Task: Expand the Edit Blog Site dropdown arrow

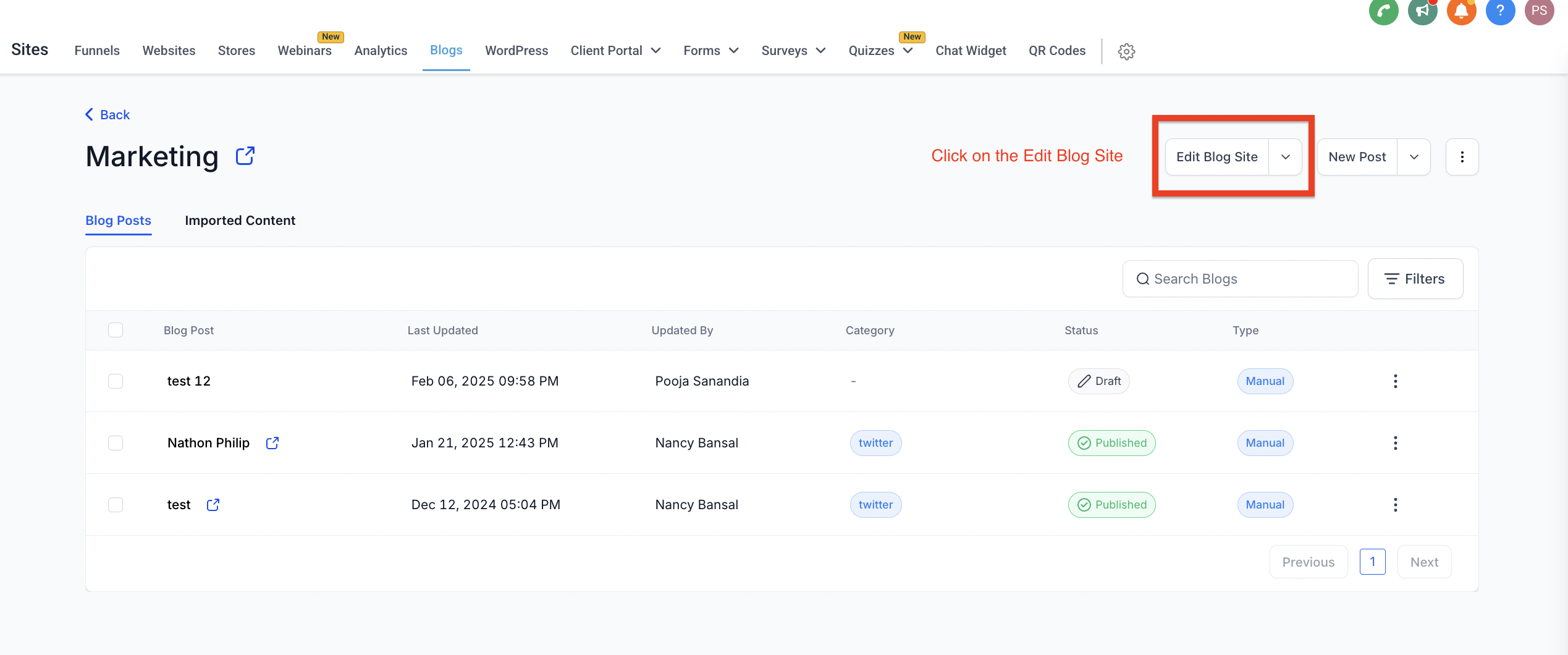Action: coord(1285,157)
